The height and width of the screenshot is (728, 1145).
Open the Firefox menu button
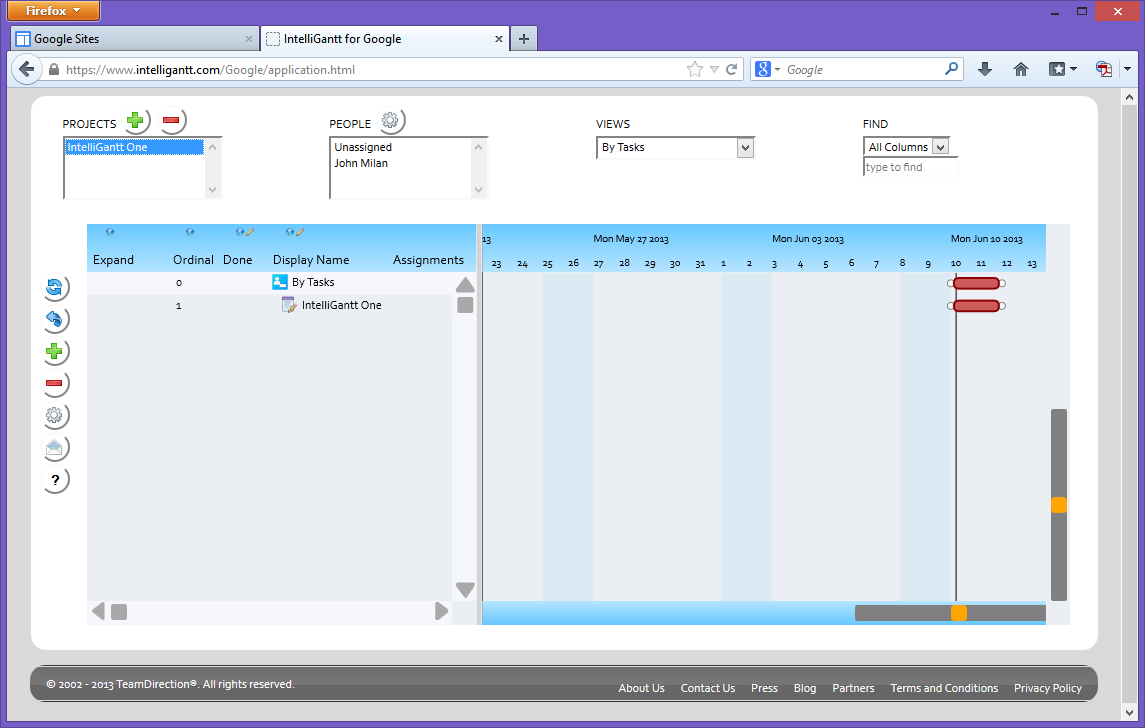(x=52, y=11)
